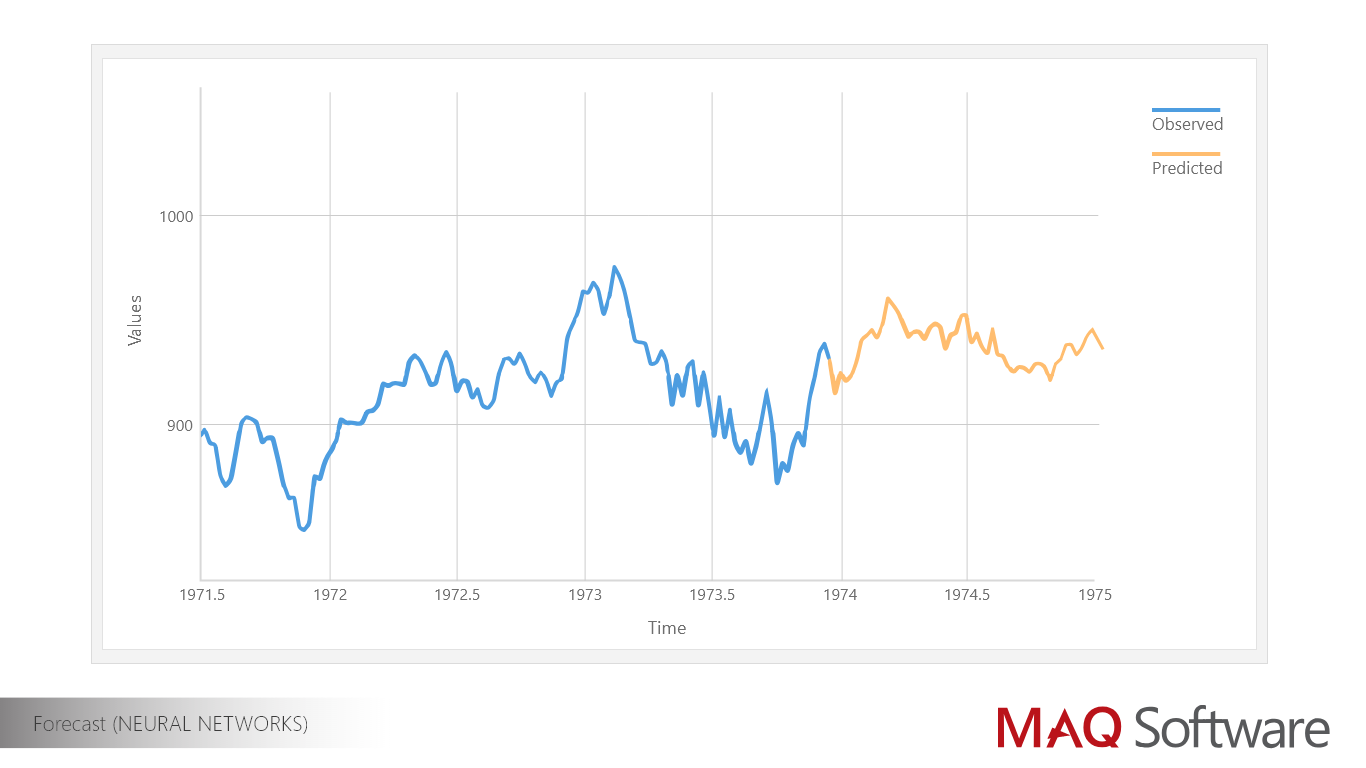Click the MAQ Software logo
Viewport: 1366px width, 768px height.
click(1163, 726)
